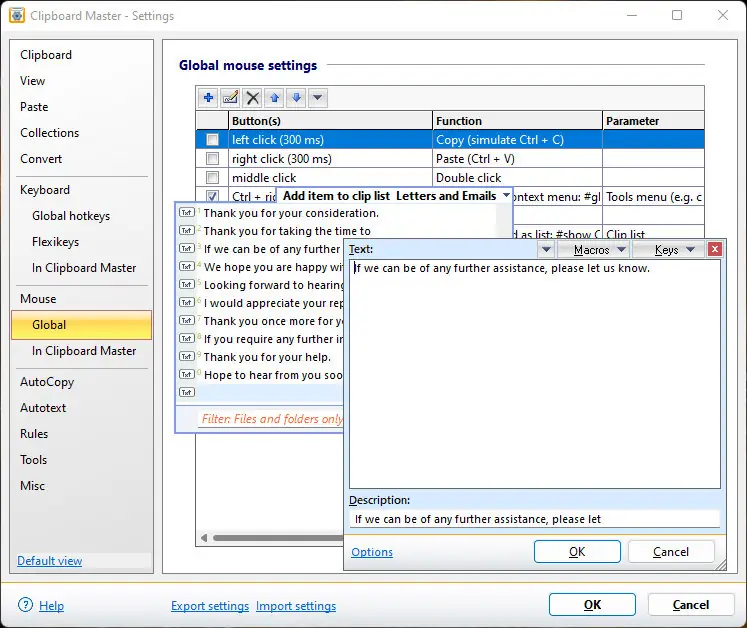Click Import settings link
The height and width of the screenshot is (628, 747).
(296, 606)
